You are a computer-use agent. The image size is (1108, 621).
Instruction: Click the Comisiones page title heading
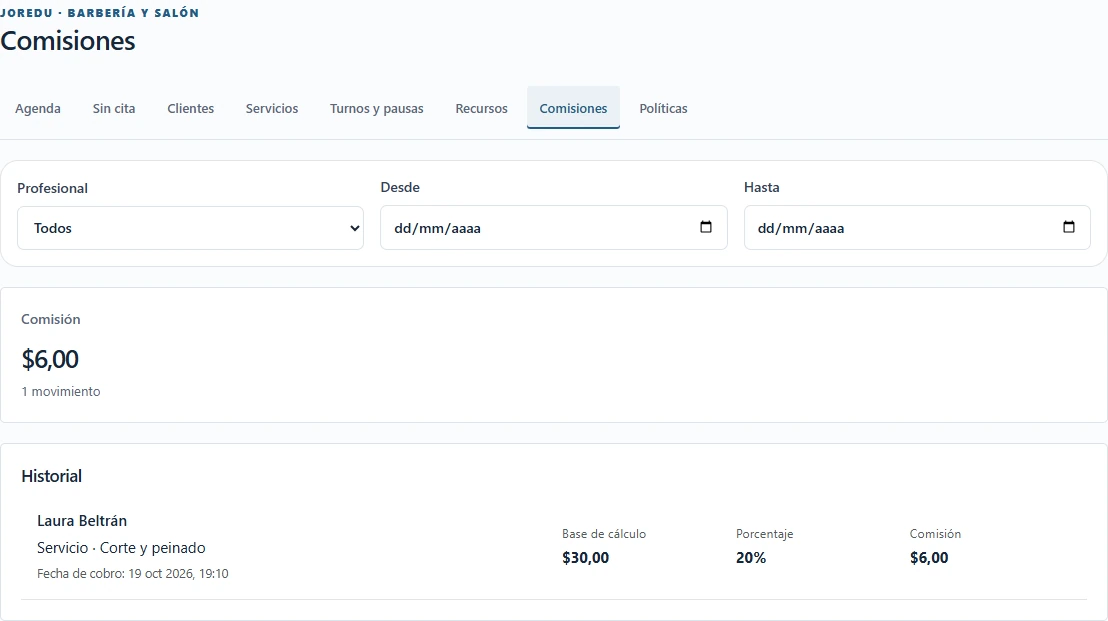pos(68,41)
